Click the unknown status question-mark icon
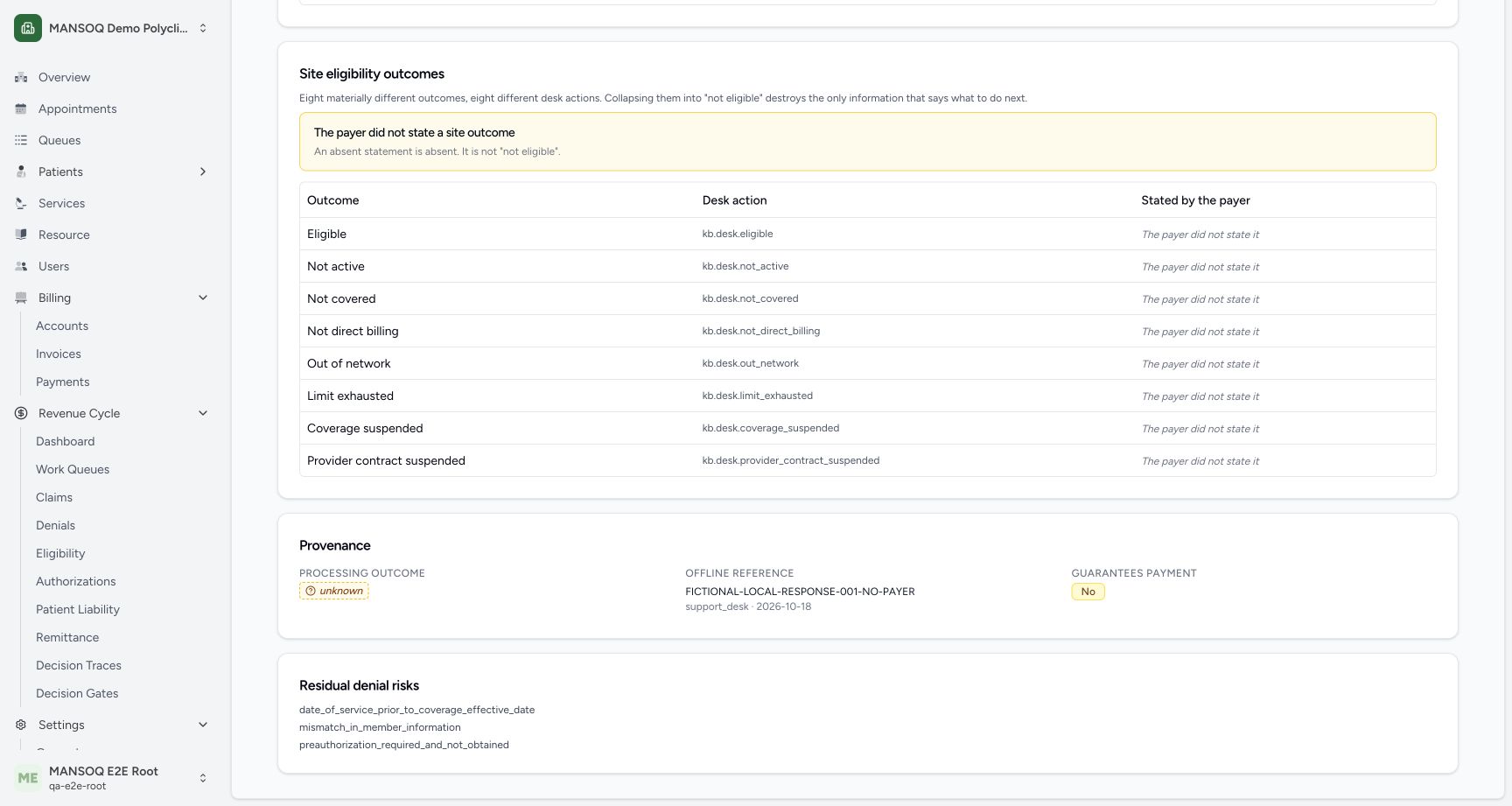 (310, 591)
